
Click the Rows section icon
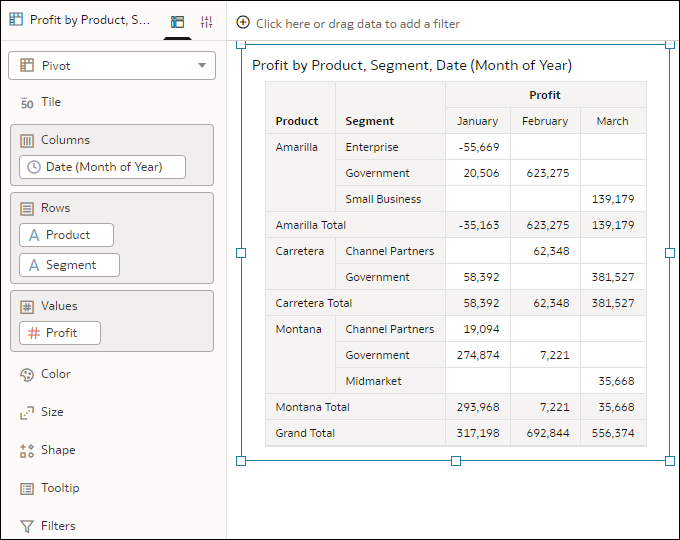pos(28,209)
